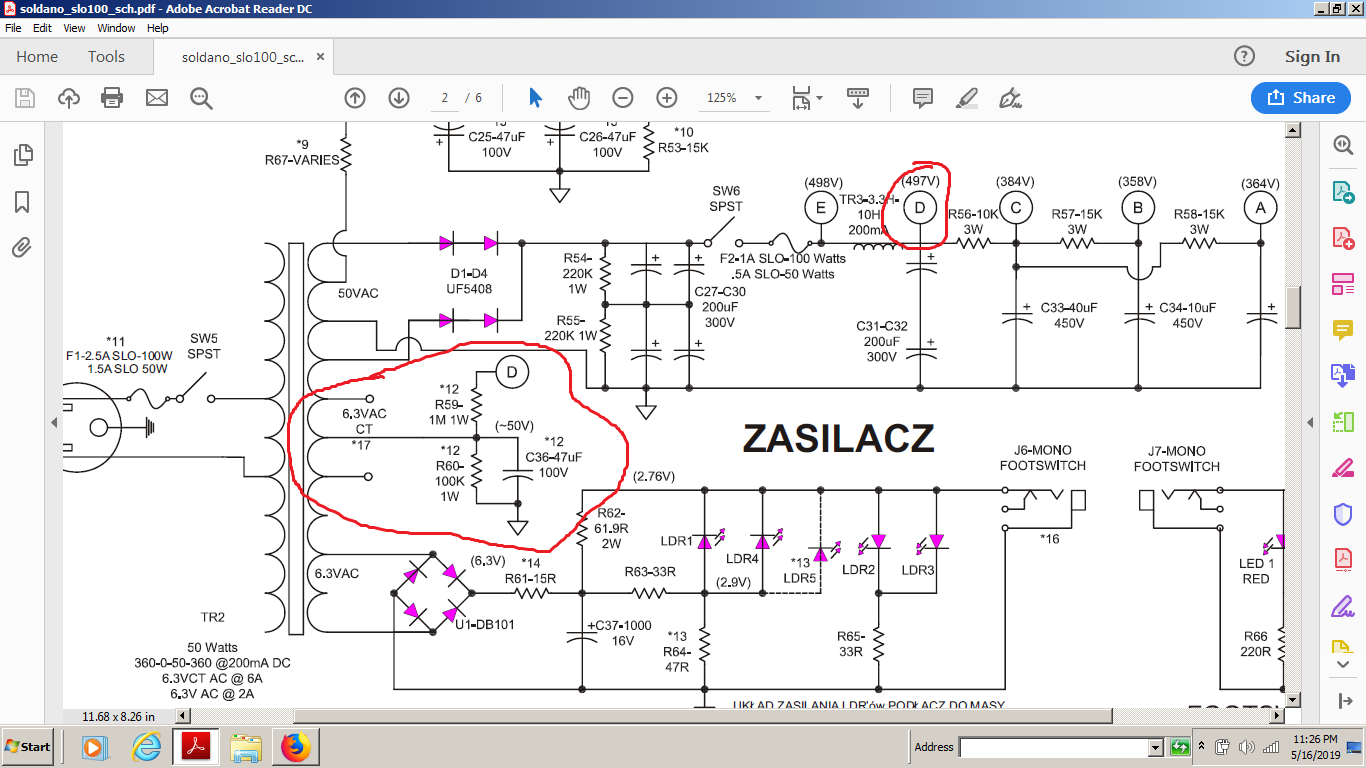Click the read mode keyboard icon

point(857,98)
